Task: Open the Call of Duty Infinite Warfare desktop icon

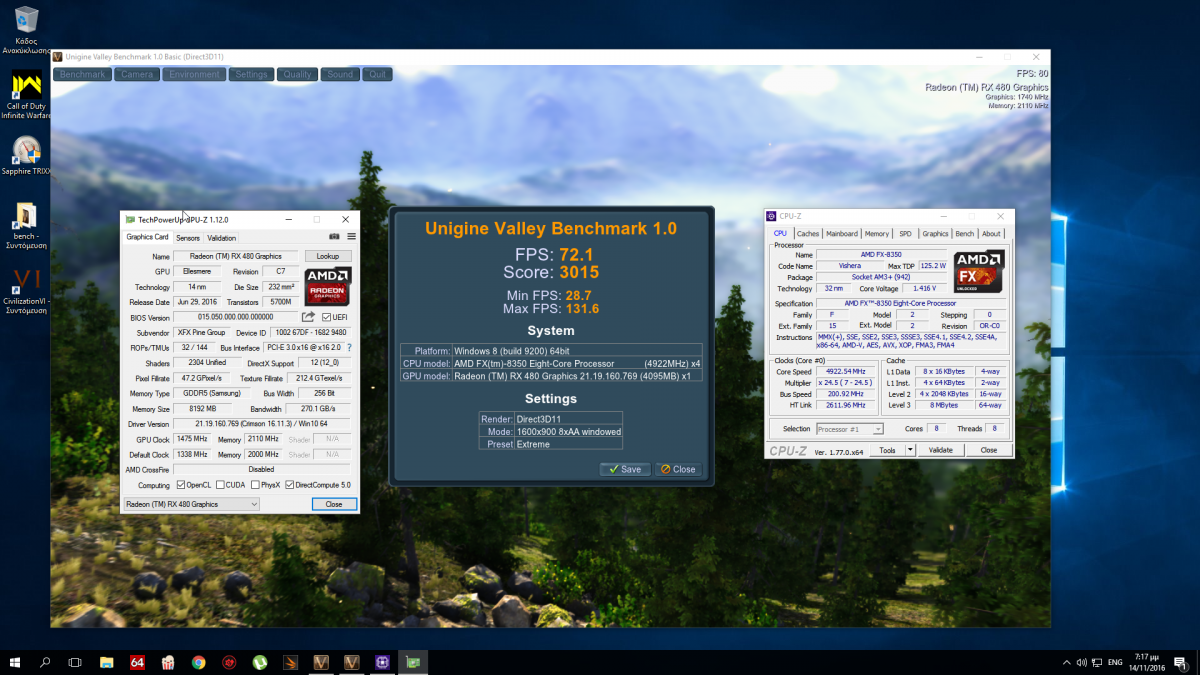Action: pos(26,95)
